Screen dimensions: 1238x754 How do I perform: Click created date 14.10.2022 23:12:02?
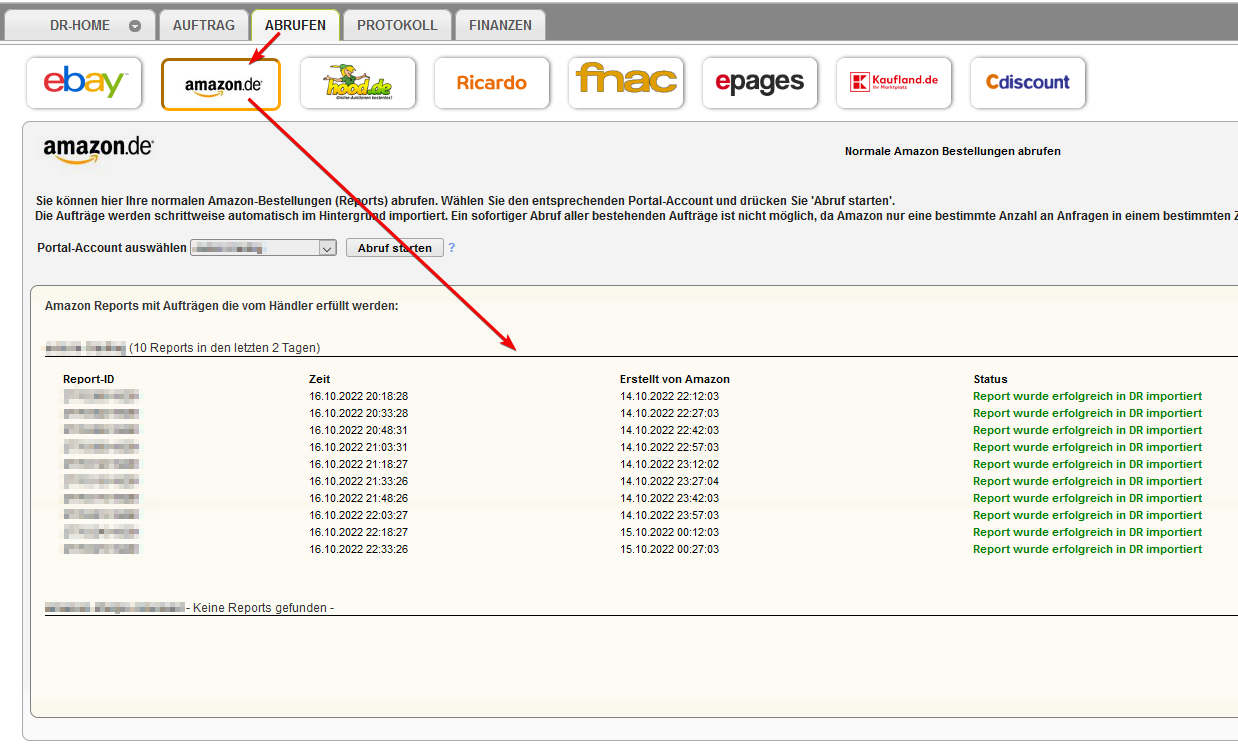click(670, 464)
